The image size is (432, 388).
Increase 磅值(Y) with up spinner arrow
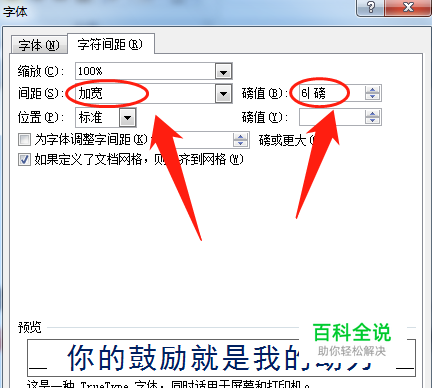tap(372, 113)
